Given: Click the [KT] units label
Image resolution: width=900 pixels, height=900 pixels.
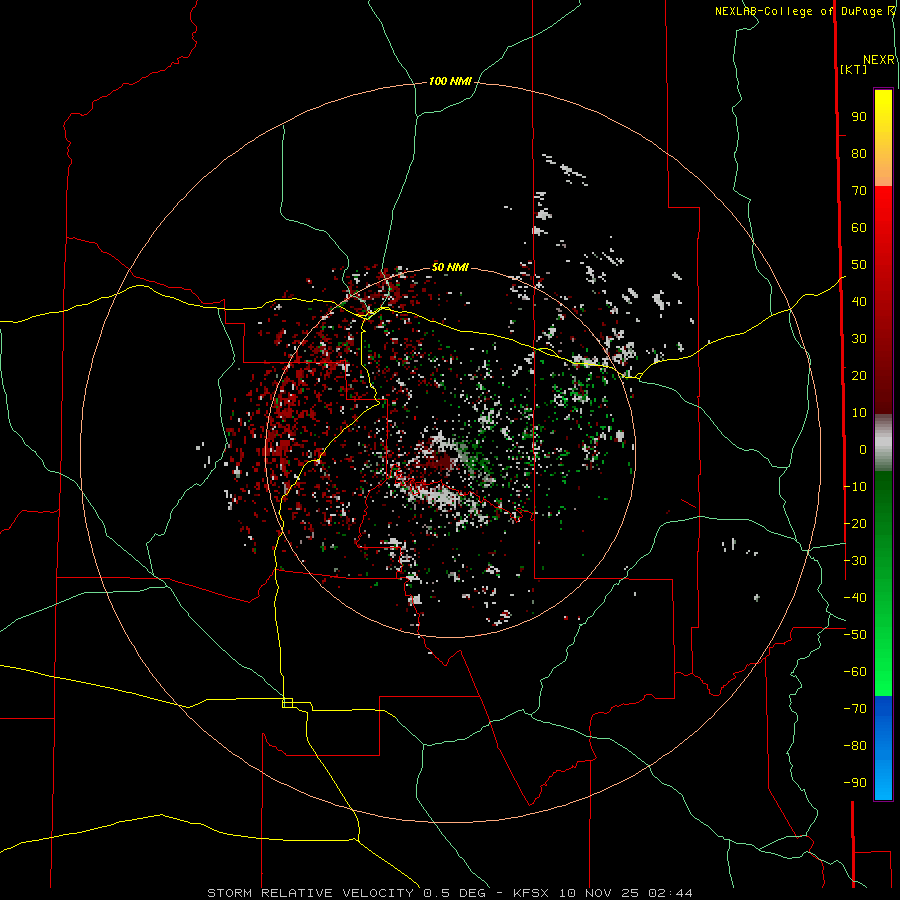Looking at the screenshot, I should click(x=853, y=69).
